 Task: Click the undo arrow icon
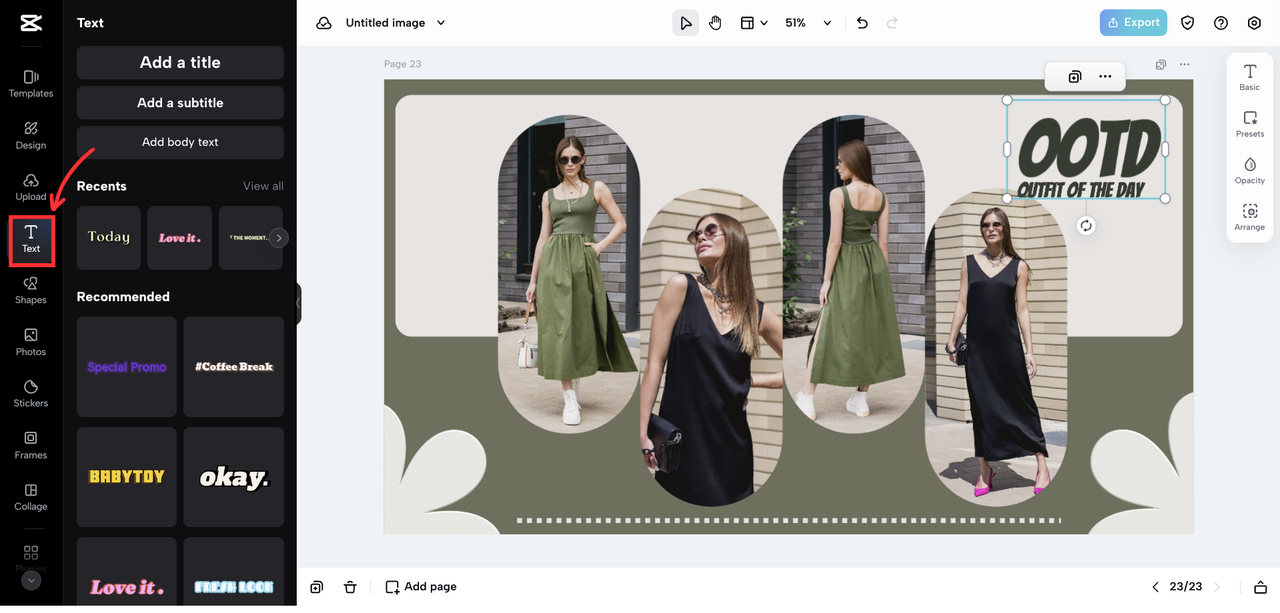tap(862, 23)
